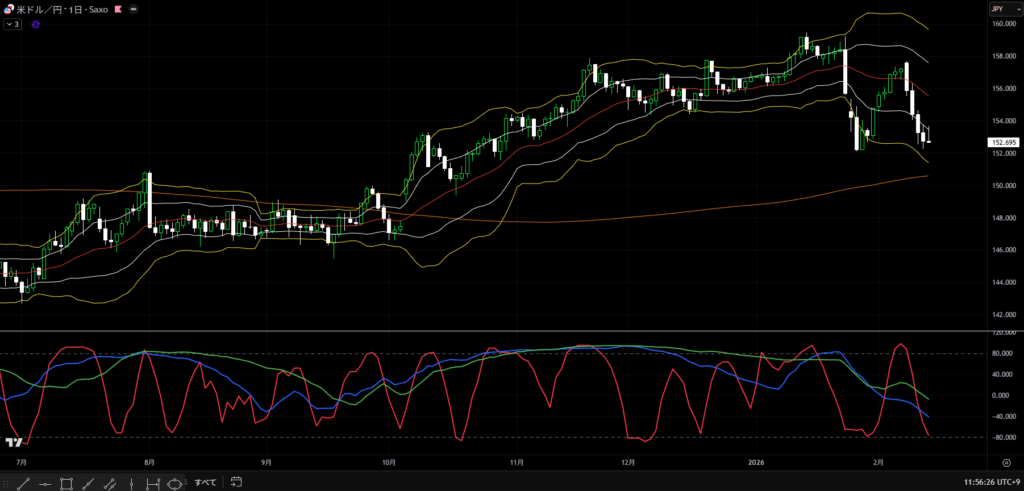Open chart settings gear at bottom right
This screenshot has width=1024, height=491.
coord(1005,462)
